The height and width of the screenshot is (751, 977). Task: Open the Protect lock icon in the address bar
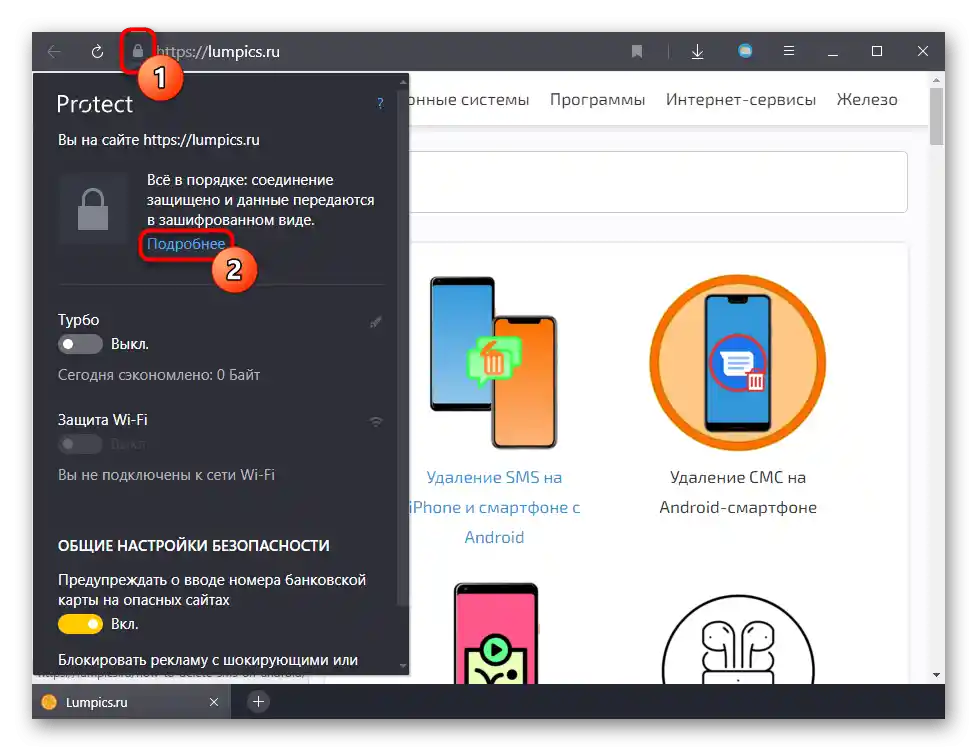click(138, 50)
